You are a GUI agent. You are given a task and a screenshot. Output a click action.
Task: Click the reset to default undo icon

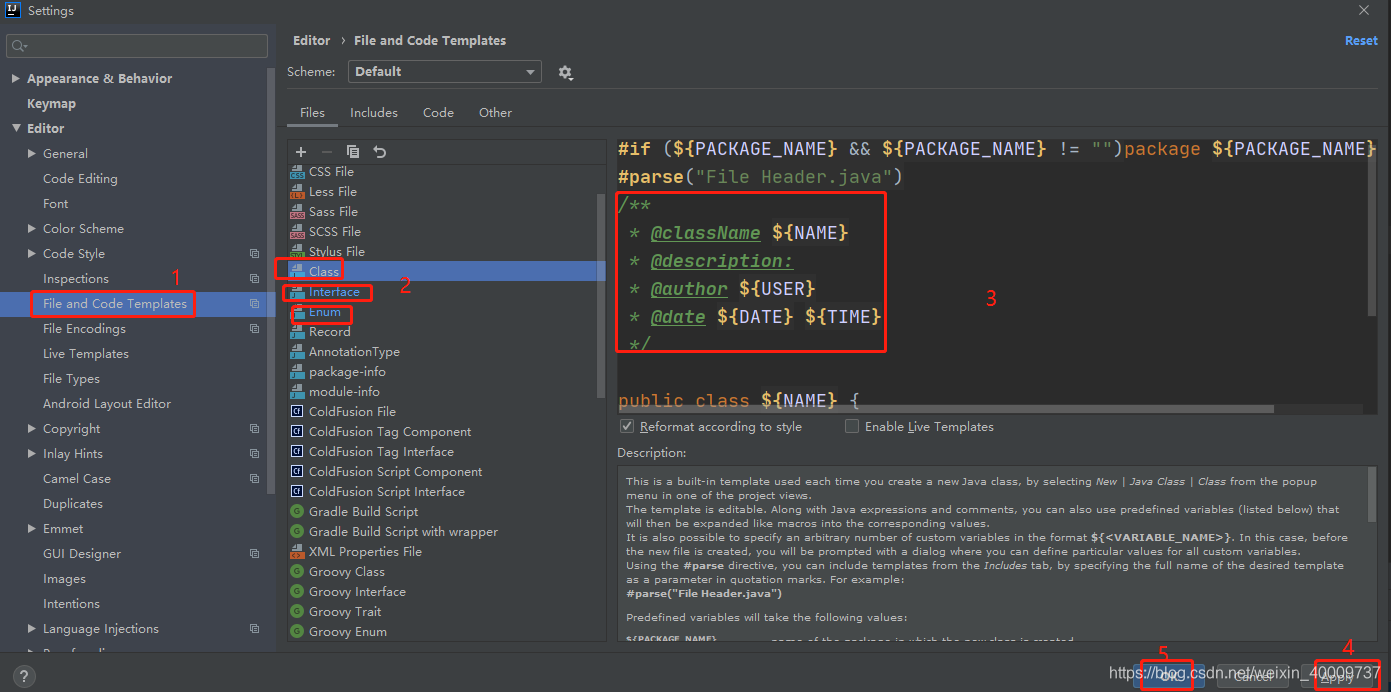(380, 152)
